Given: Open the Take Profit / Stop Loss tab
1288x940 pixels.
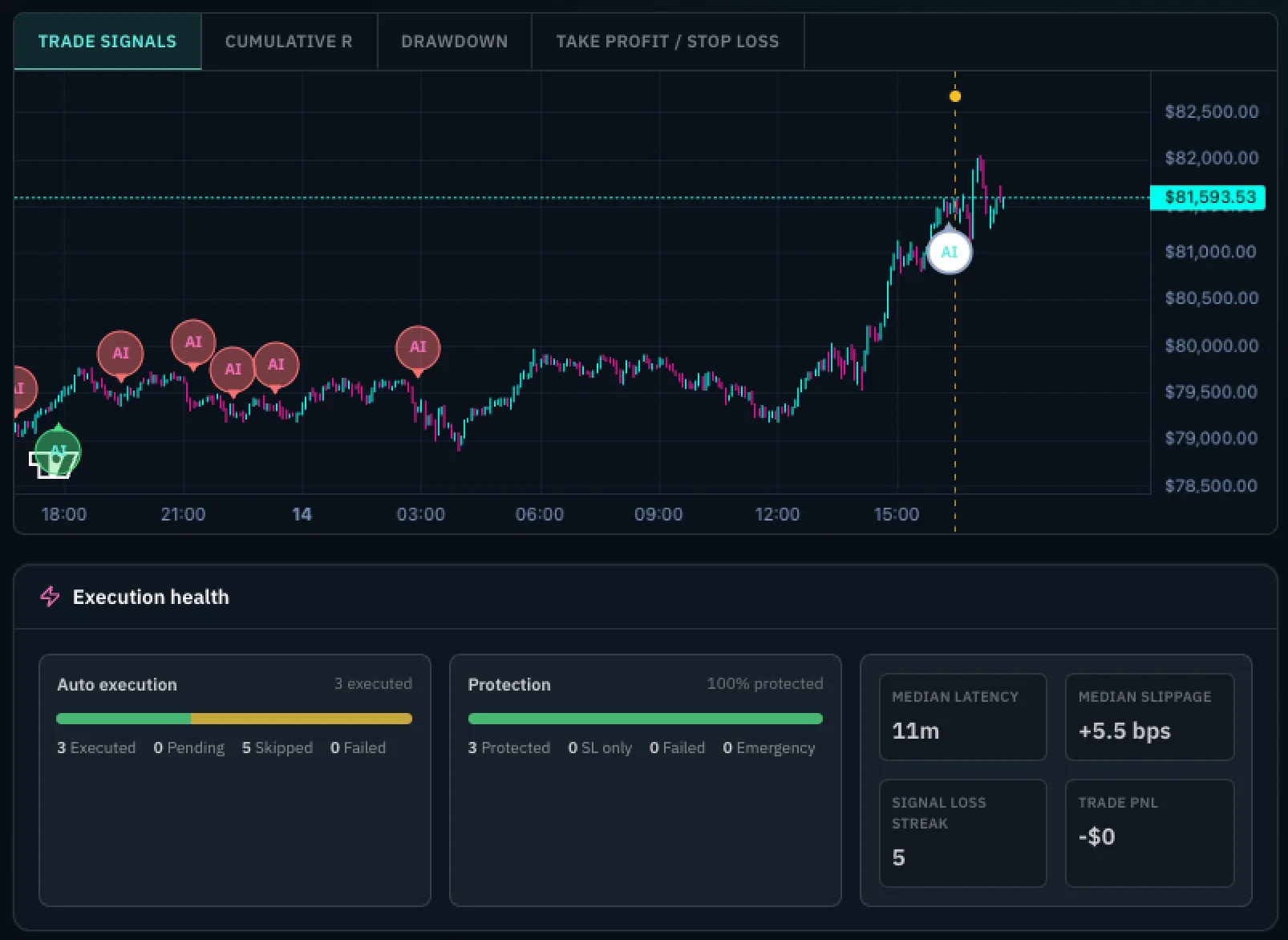Looking at the screenshot, I should click(x=667, y=42).
